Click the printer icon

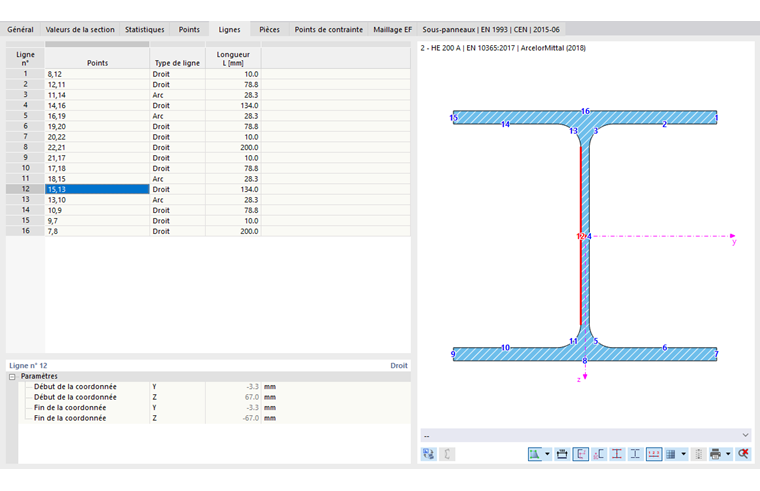[x=715, y=454]
